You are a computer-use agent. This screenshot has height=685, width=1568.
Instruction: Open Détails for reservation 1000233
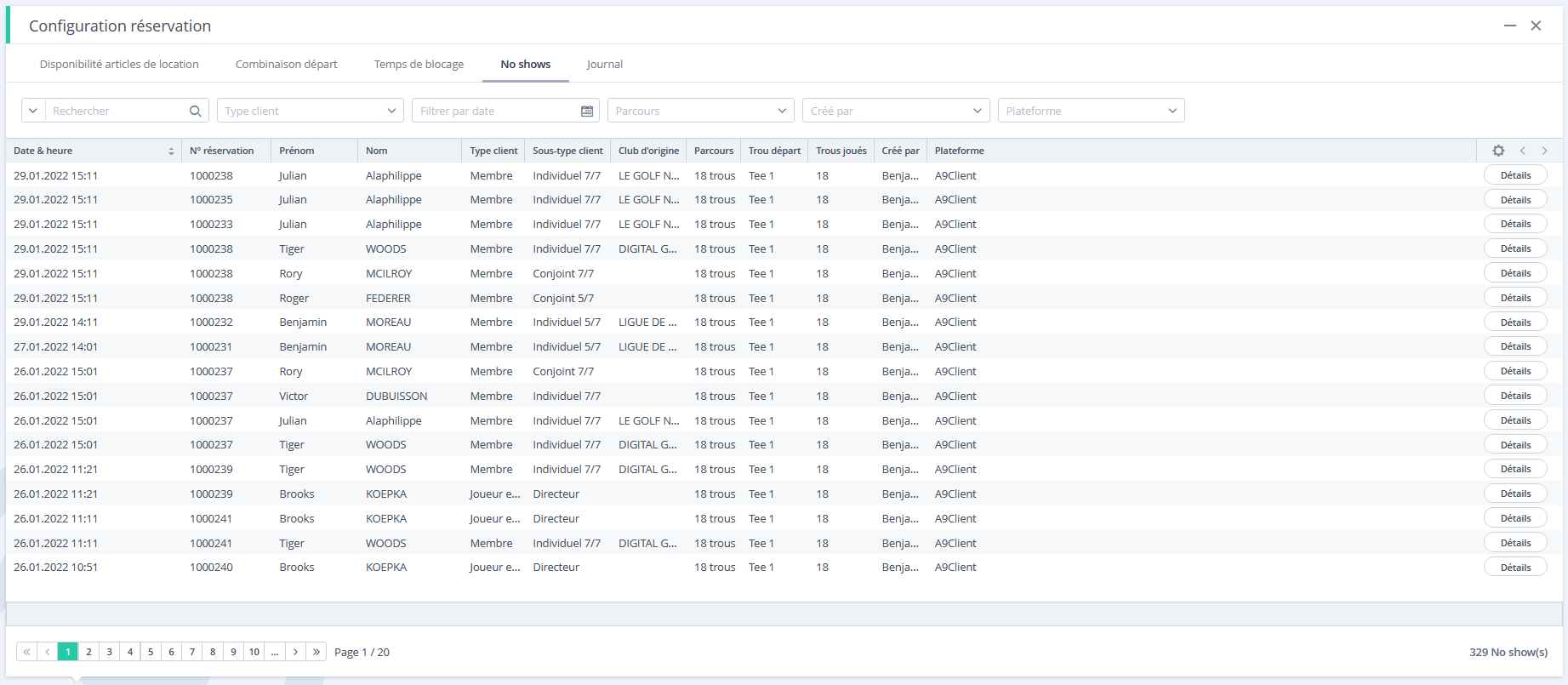pyautogui.click(x=1515, y=224)
